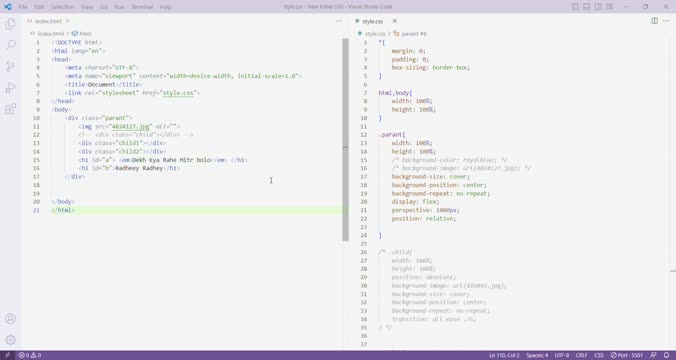676x360 pixels.
Task: Toggle the primary side bar layout button
Action: pyautogui.click(x=575, y=7)
